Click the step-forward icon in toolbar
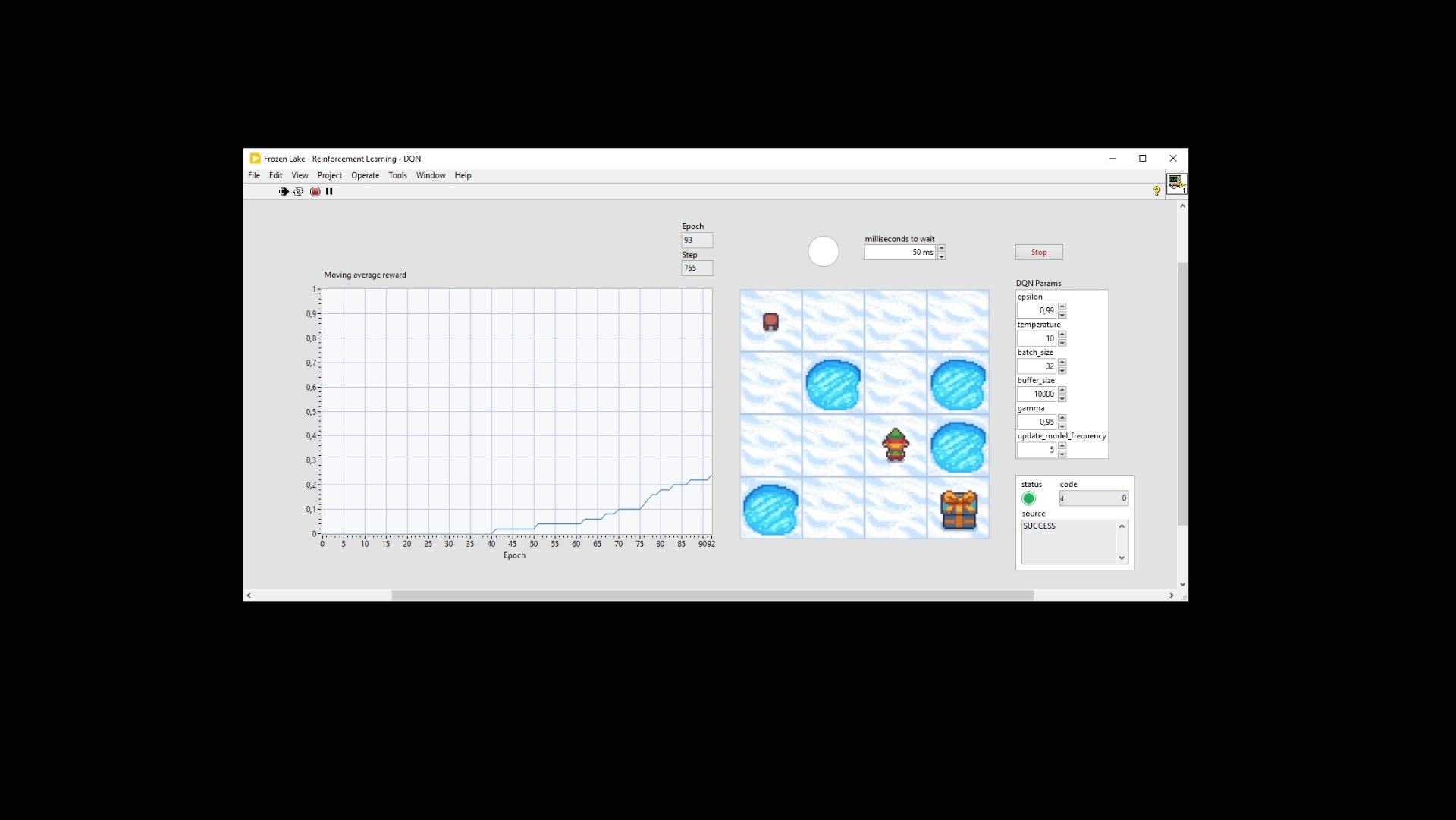This screenshot has width=1456, height=820. pyautogui.click(x=283, y=191)
